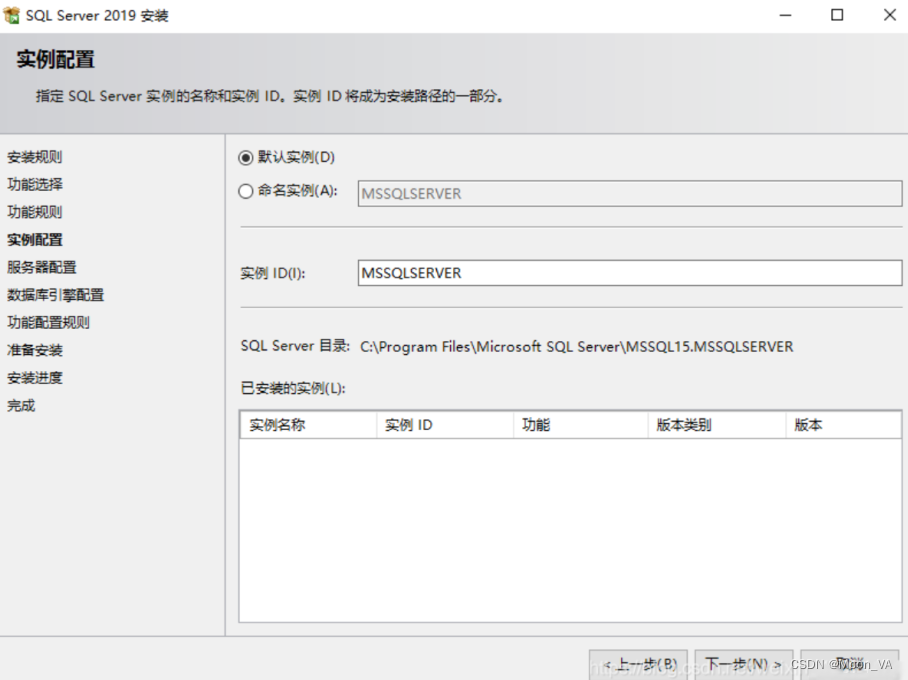Click 完成 step in sidebar
The width and height of the screenshot is (908, 680).
tap(21, 405)
